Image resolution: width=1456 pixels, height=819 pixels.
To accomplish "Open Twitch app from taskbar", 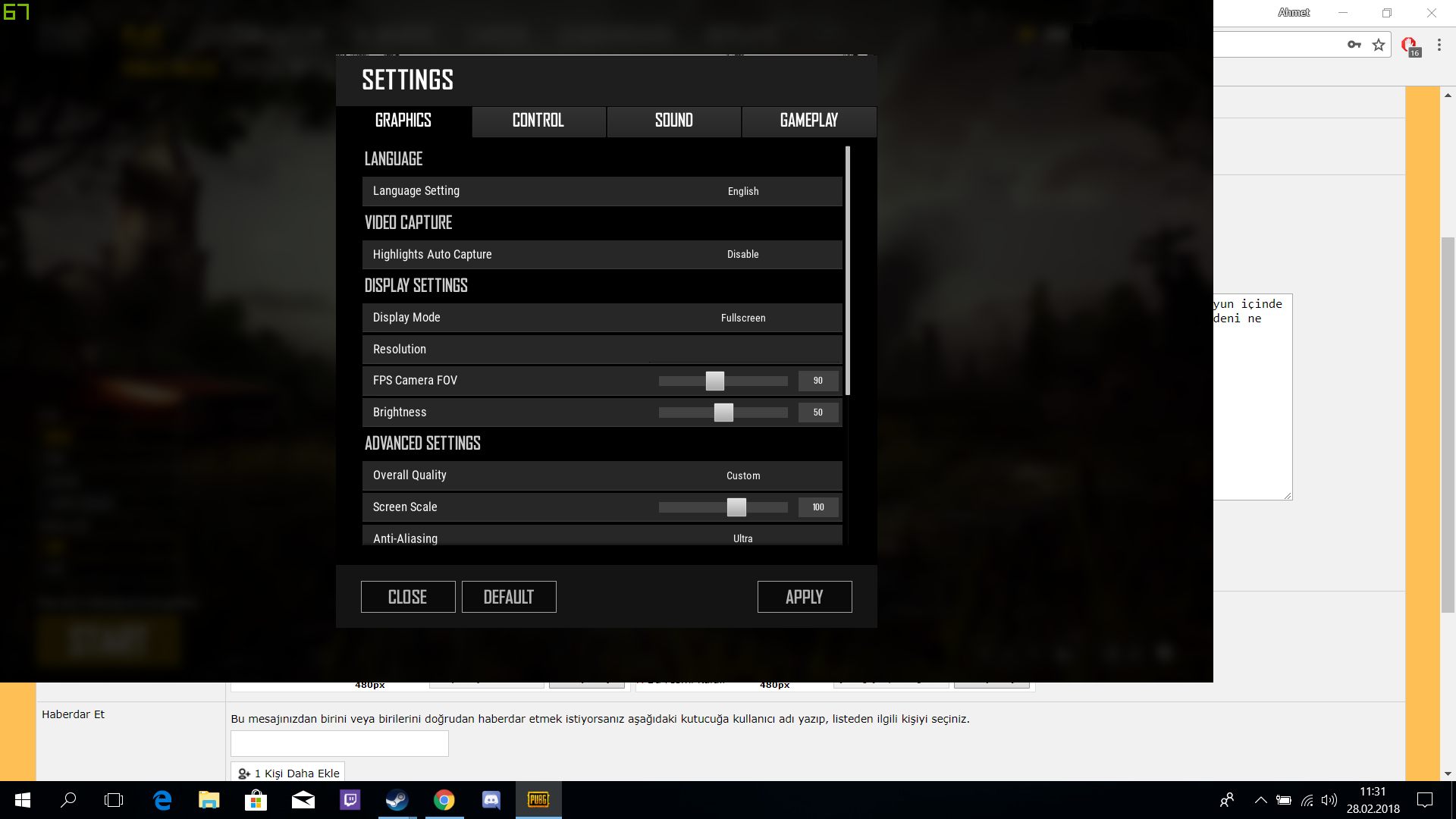I will [x=350, y=800].
